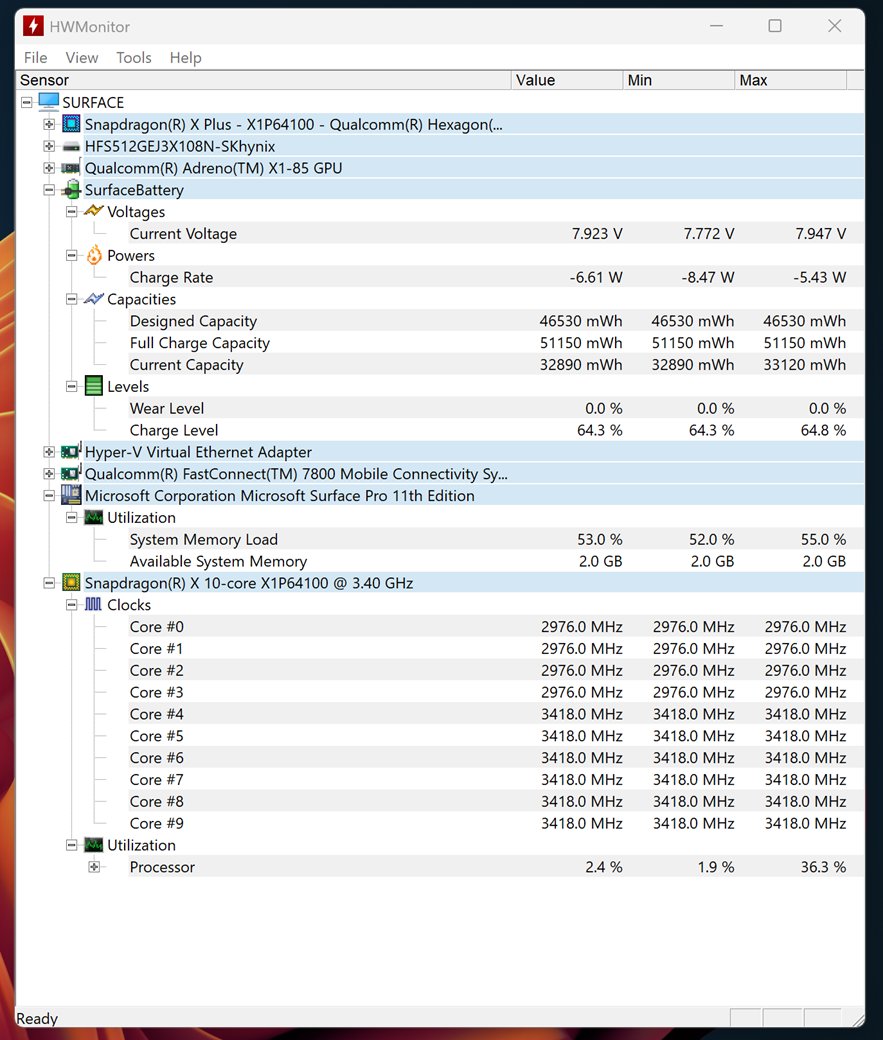Click the -8.47 W minimum charge rate
This screenshot has width=883, height=1040.
(x=708, y=277)
